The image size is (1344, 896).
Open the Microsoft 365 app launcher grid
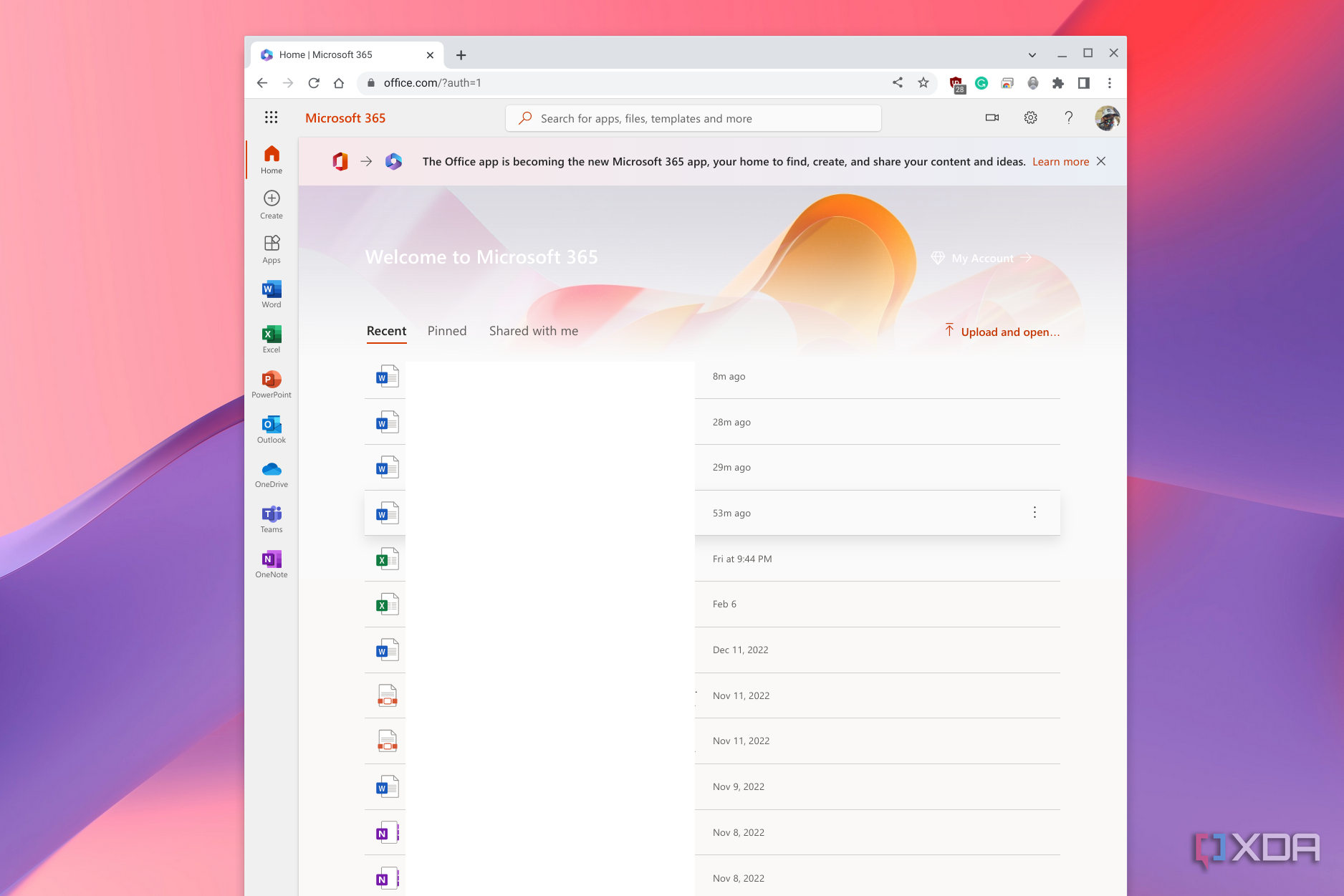271,117
